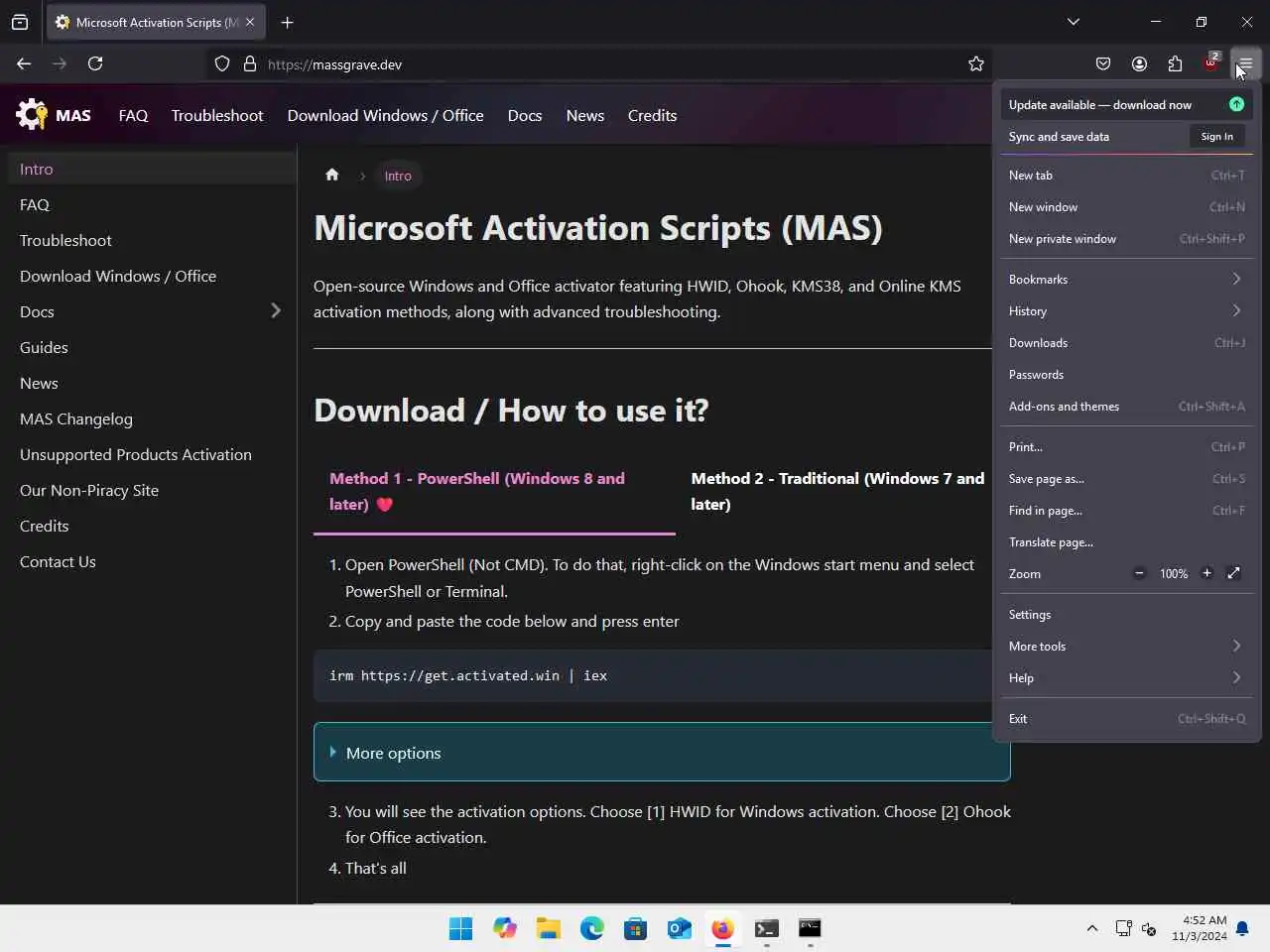Viewport: 1270px width, 952px height.
Task: Expand the Bookmarks submenu
Action: click(1126, 279)
